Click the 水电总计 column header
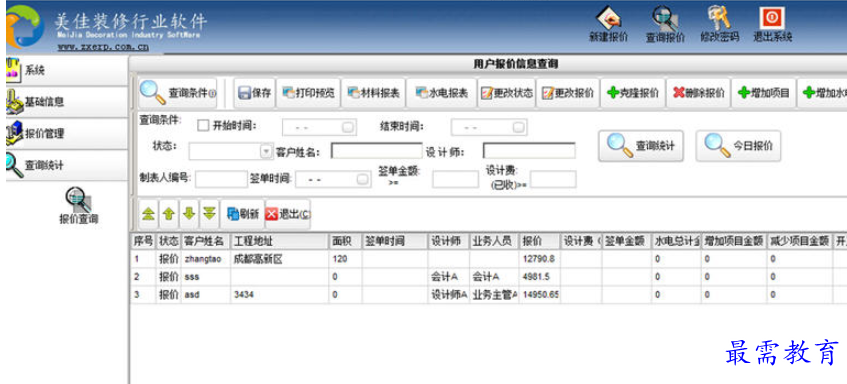847x384 pixels. (676, 241)
